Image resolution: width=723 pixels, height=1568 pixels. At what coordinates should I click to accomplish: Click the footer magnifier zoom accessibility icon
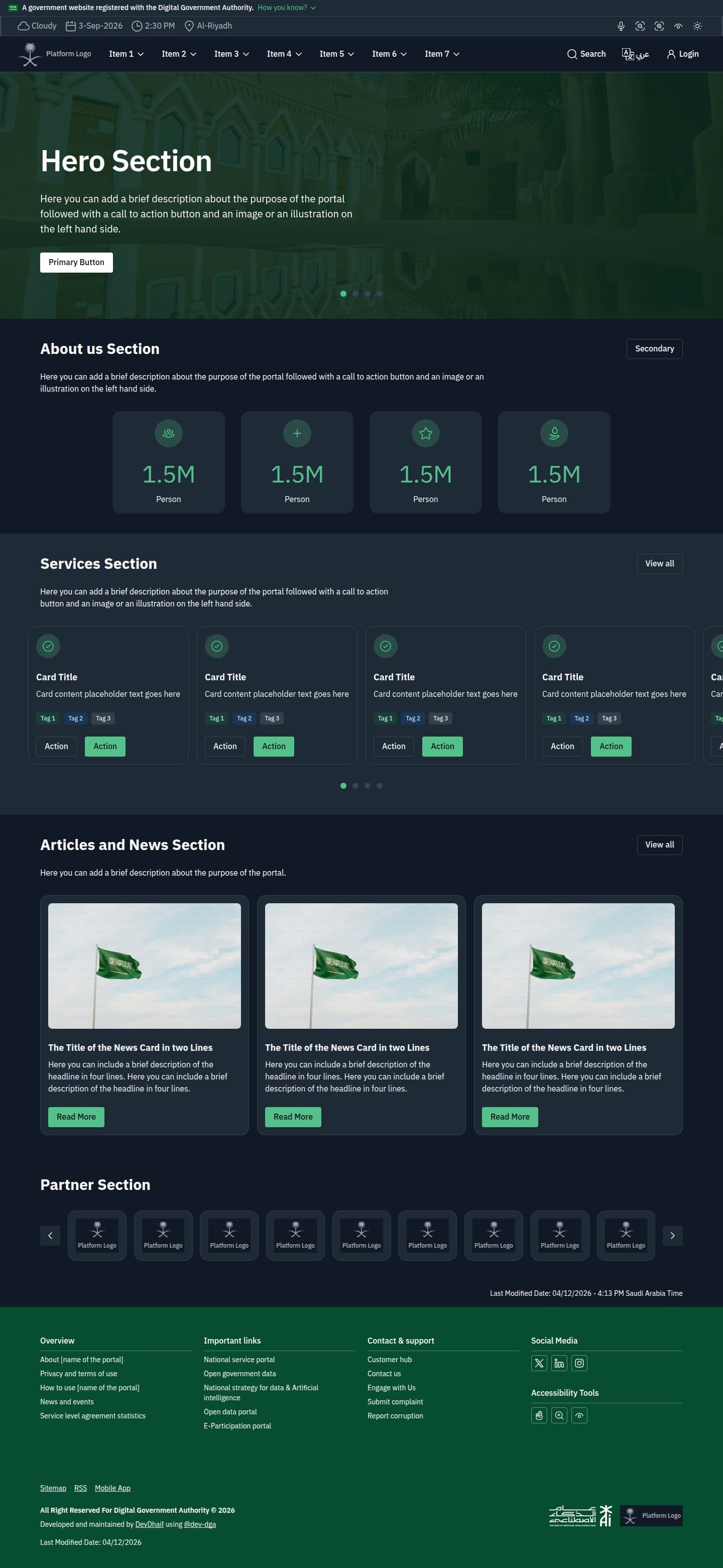tap(559, 1416)
